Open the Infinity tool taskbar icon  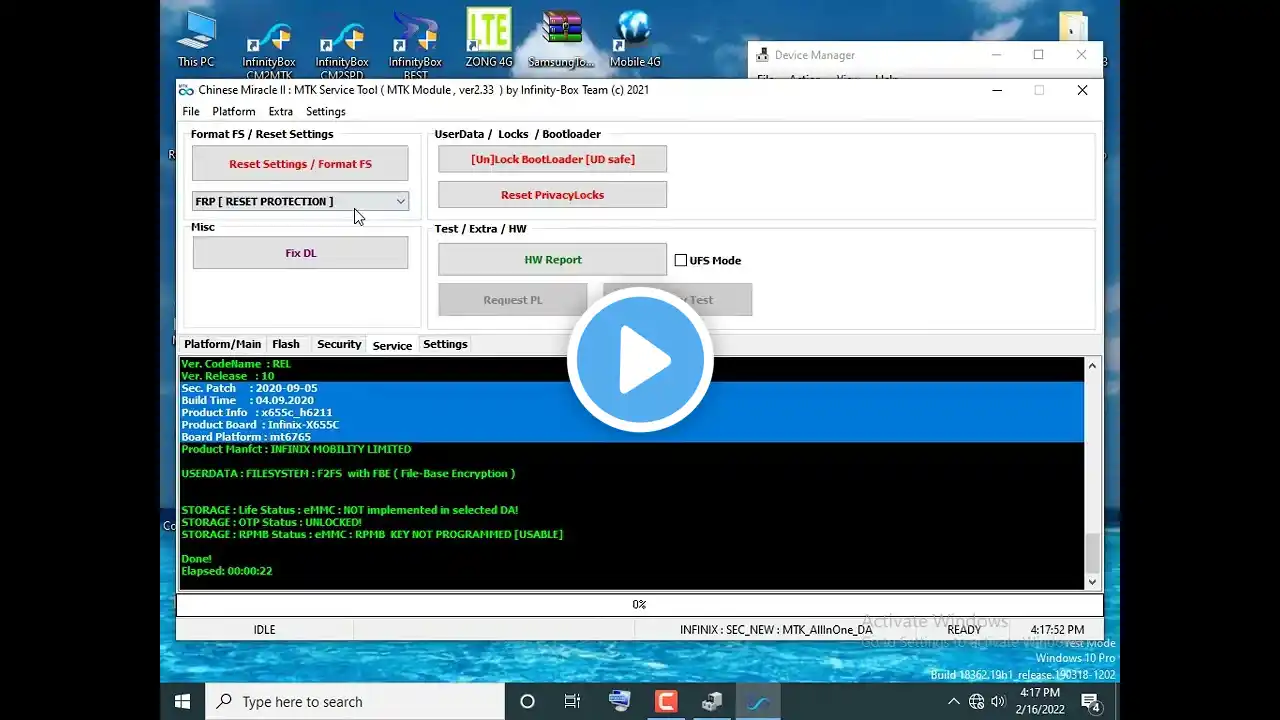[x=758, y=701]
